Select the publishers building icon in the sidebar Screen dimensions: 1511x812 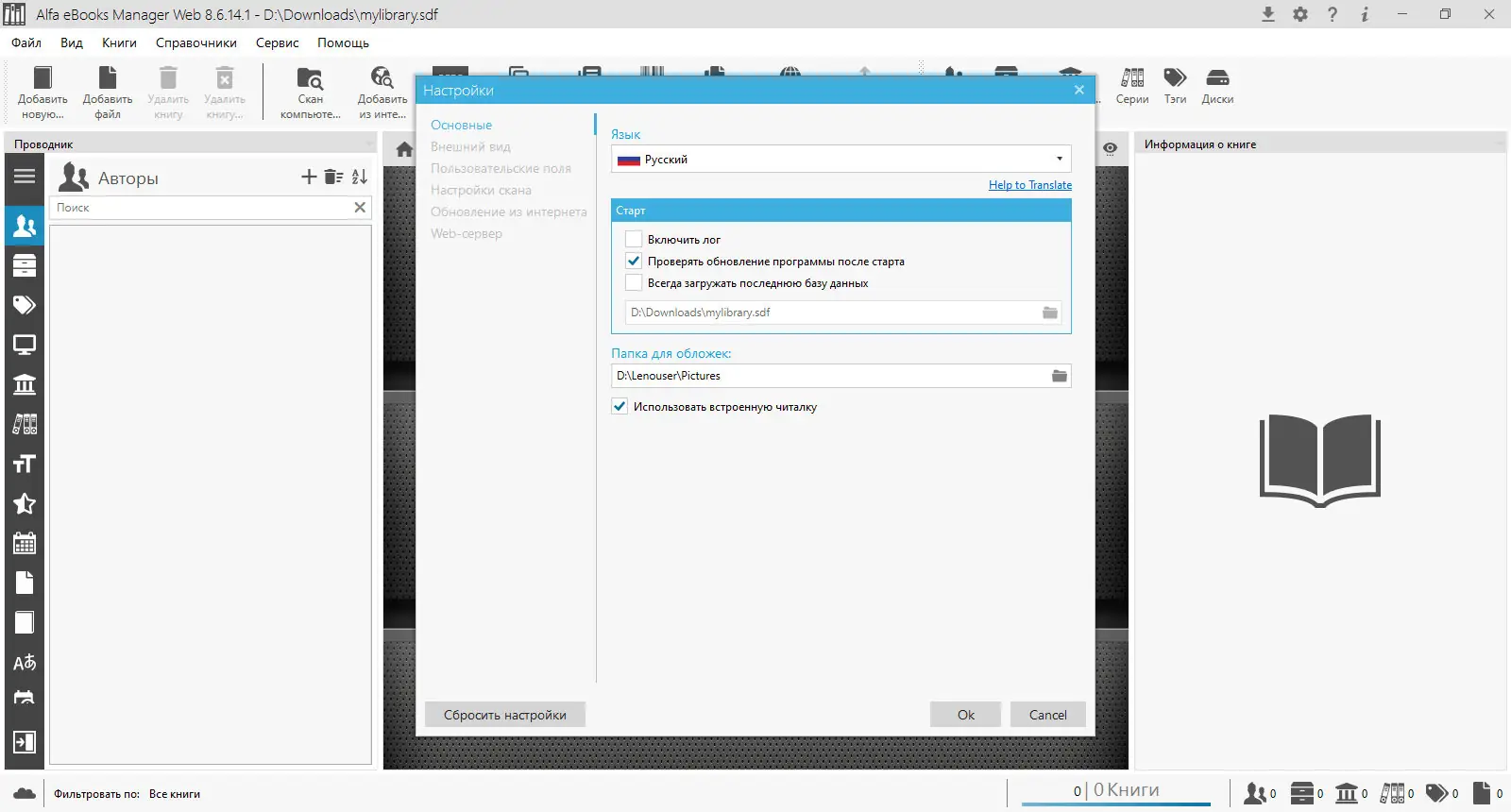(x=25, y=384)
